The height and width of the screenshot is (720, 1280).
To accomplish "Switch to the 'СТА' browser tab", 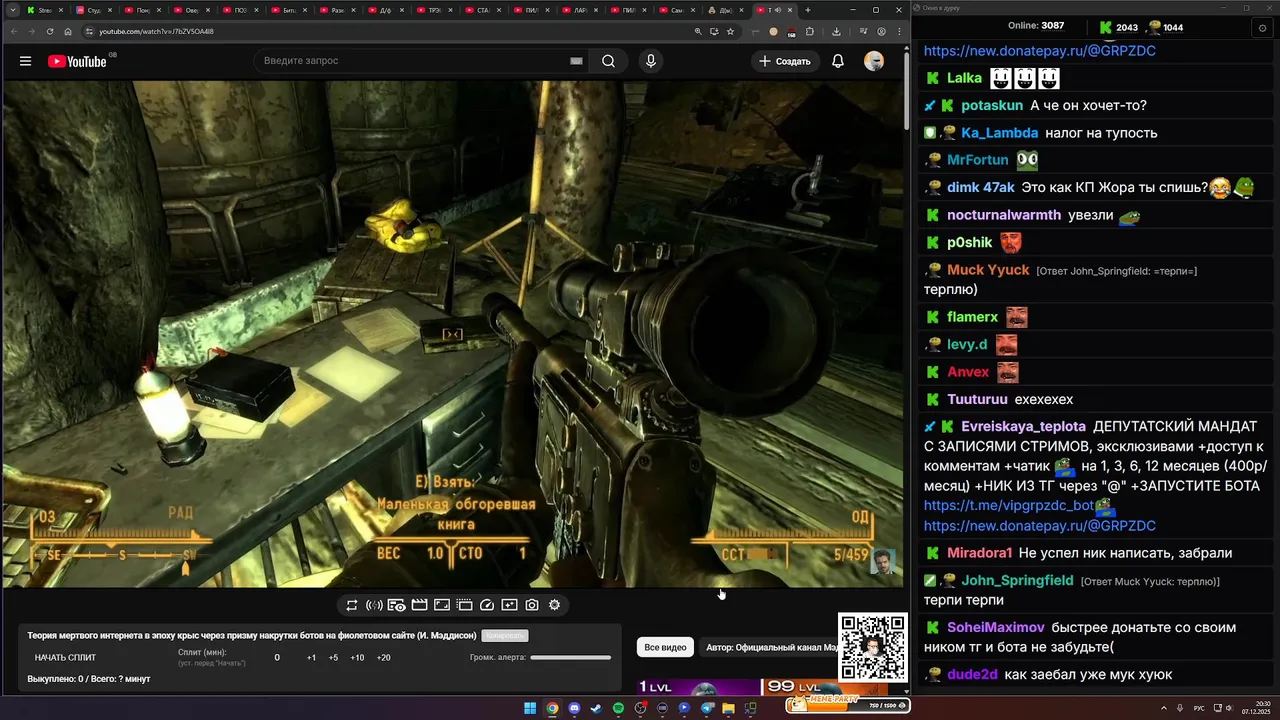I will click(x=482, y=10).
